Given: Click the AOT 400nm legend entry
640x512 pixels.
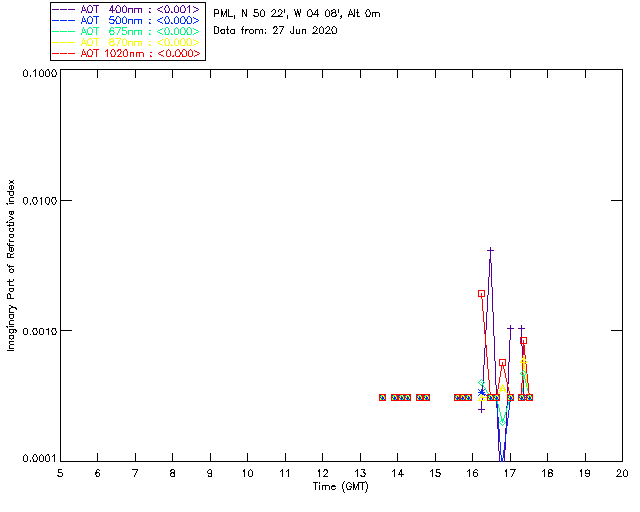Looking at the screenshot, I should pos(127,9).
